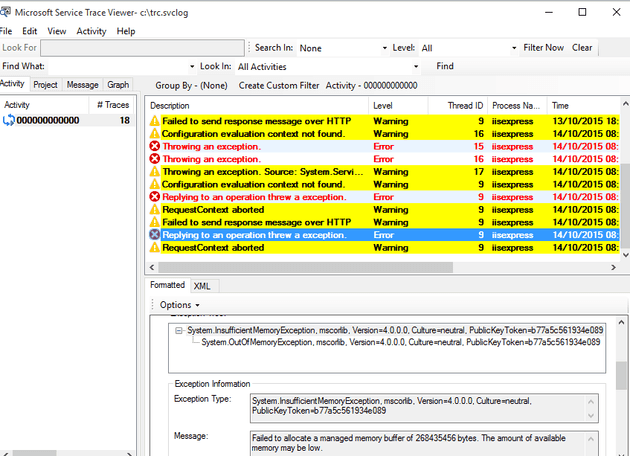Open the Find What dropdown
The width and height of the screenshot is (630, 456).
(192, 66)
